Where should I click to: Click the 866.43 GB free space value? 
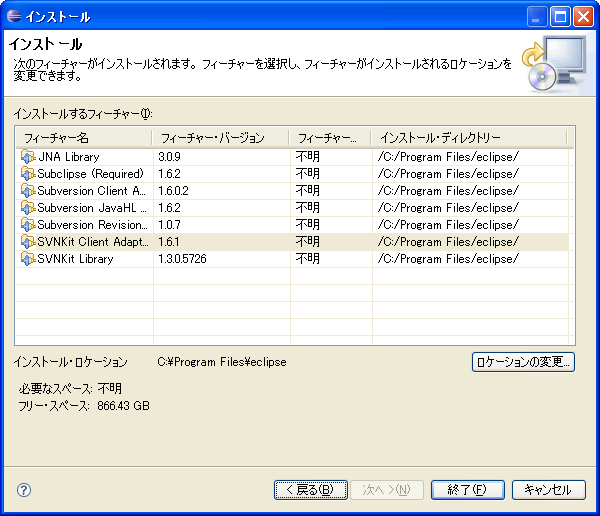(x=124, y=406)
